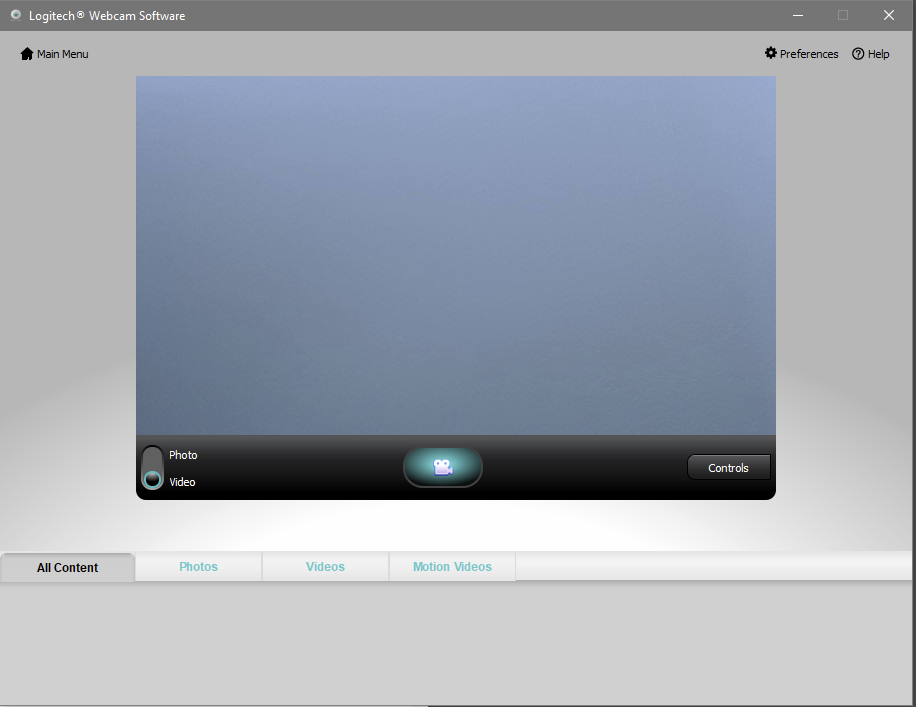Select the Photo mode label
This screenshot has height=707, width=916.
point(183,455)
